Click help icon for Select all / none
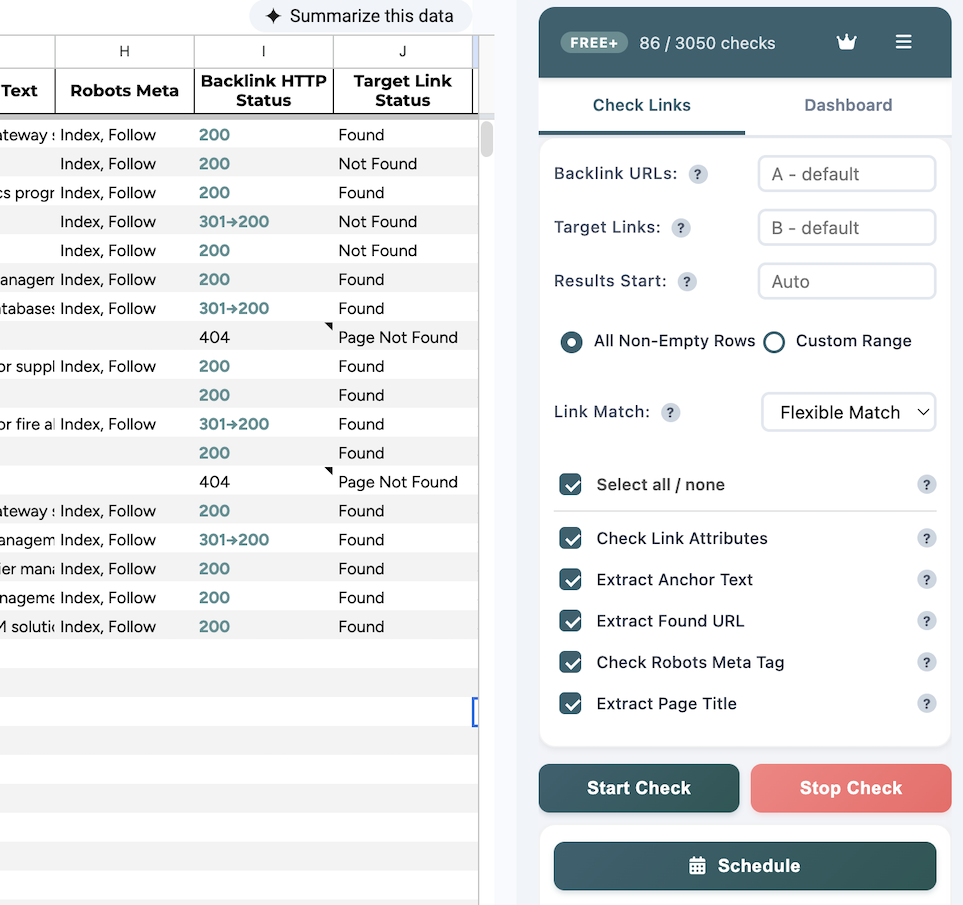Viewport: 963px width, 905px height. click(926, 484)
